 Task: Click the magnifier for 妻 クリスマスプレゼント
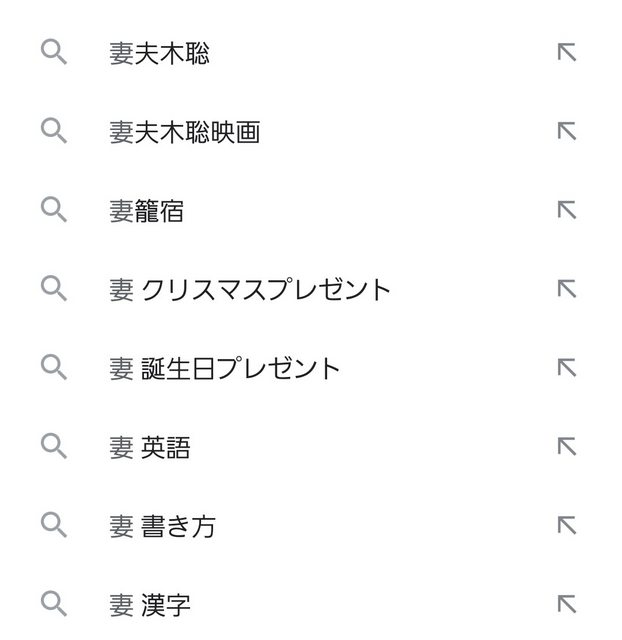point(54,288)
